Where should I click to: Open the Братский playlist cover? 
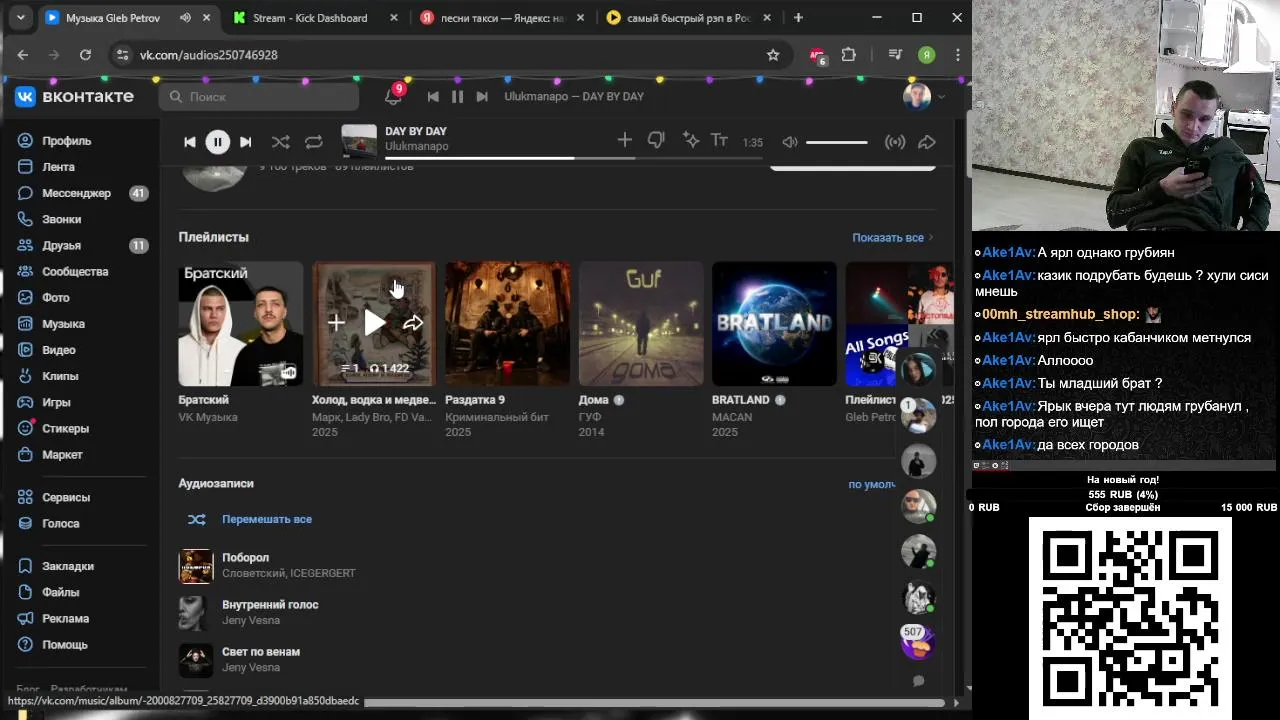point(241,324)
